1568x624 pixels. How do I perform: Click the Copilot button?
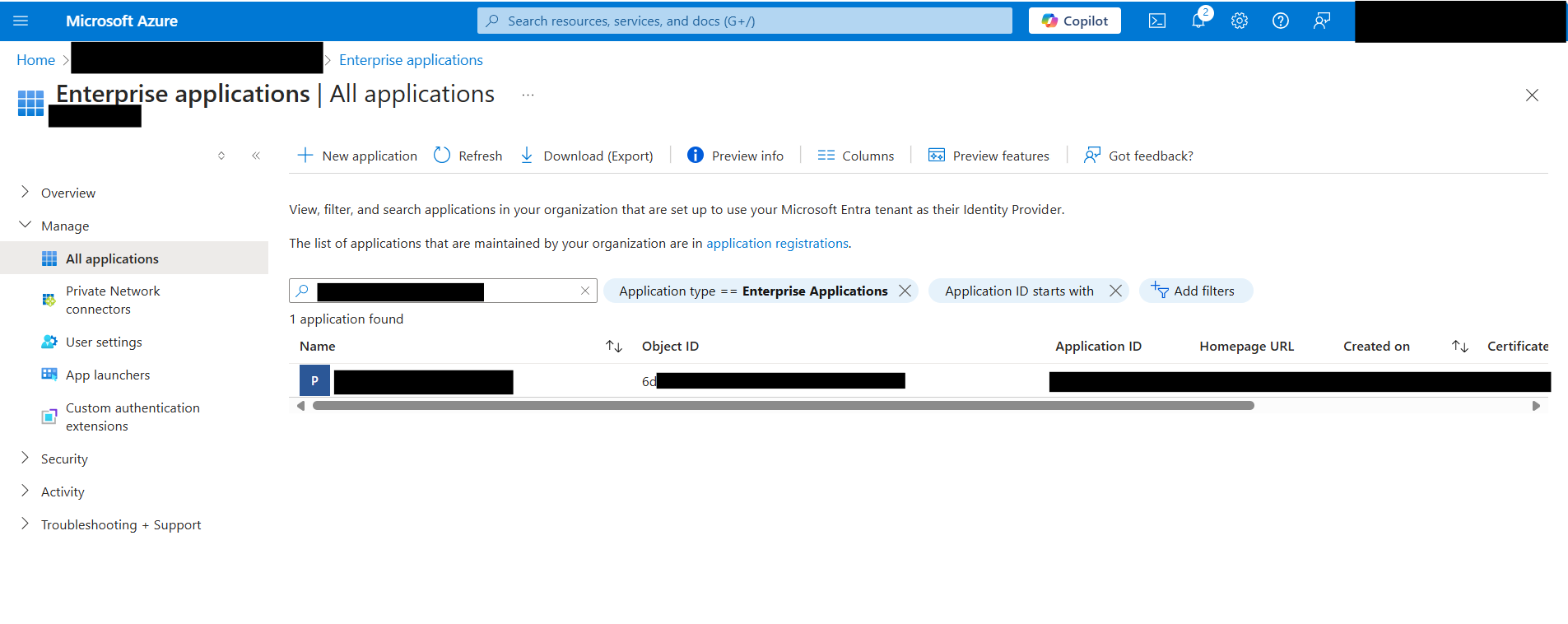click(x=1074, y=21)
